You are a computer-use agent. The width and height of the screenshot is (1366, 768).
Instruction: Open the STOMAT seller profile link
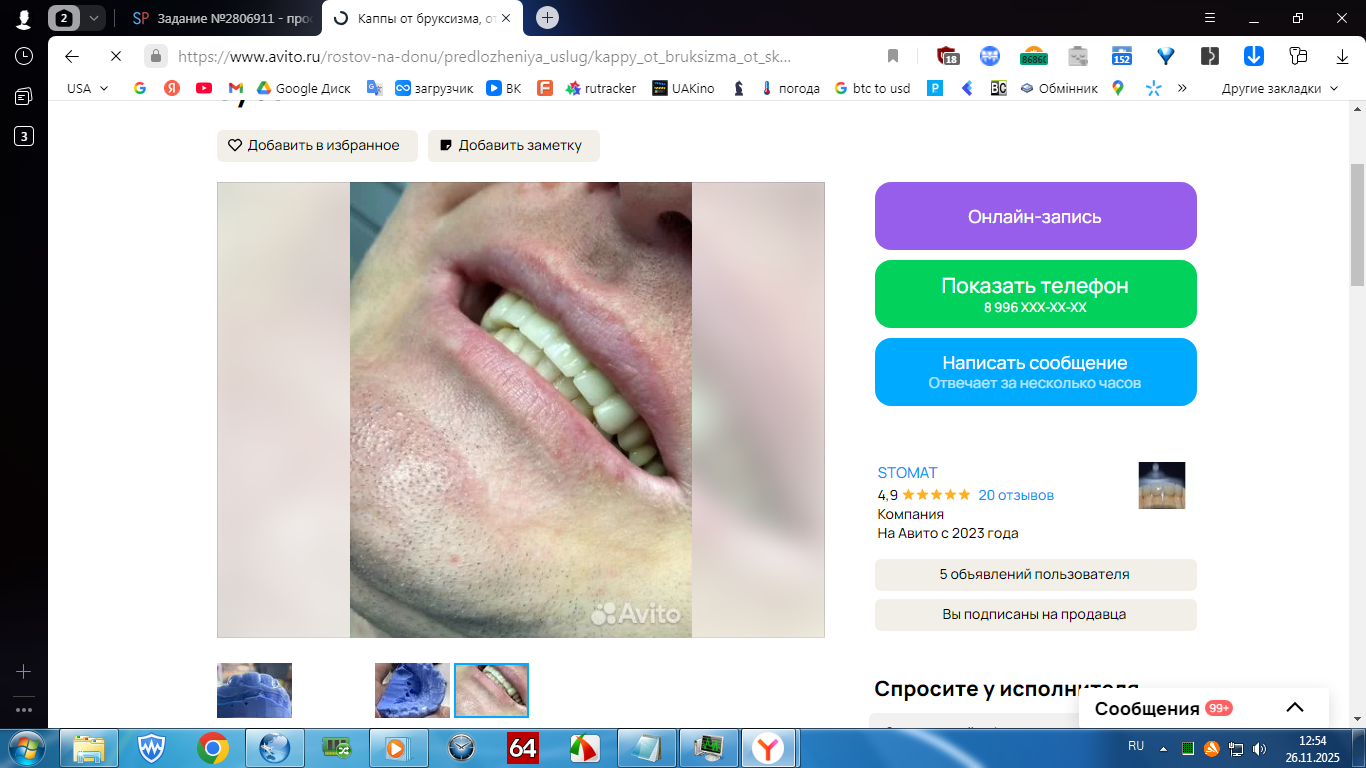coord(907,473)
